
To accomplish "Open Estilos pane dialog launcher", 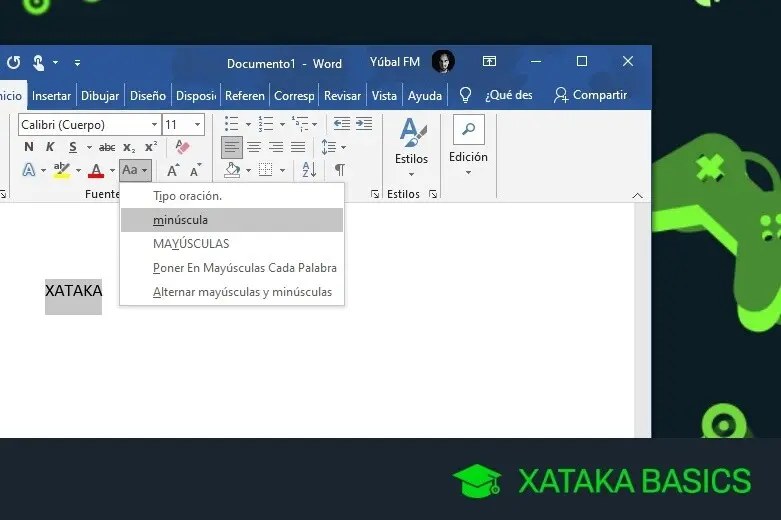I will [x=433, y=194].
